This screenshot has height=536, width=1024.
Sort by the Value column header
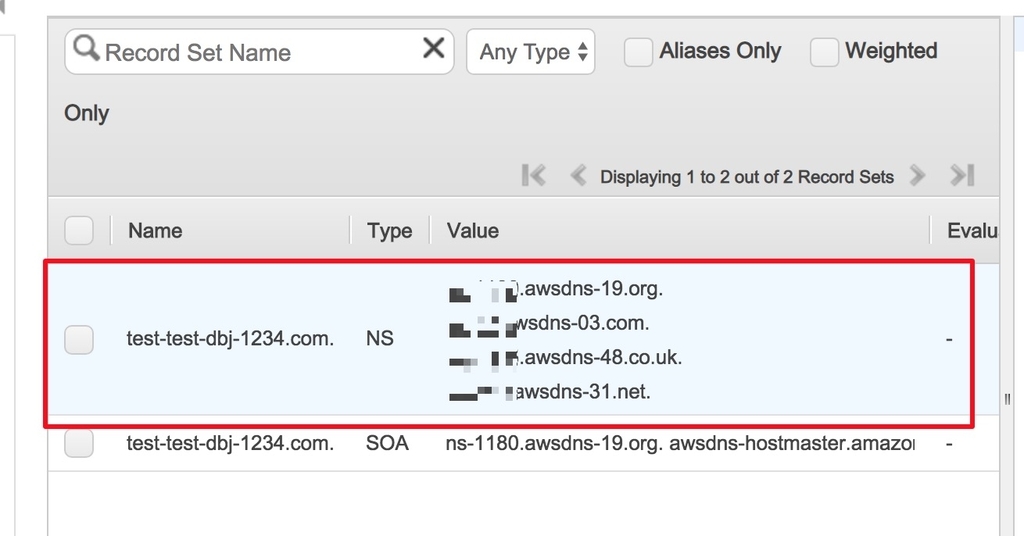(473, 230)
